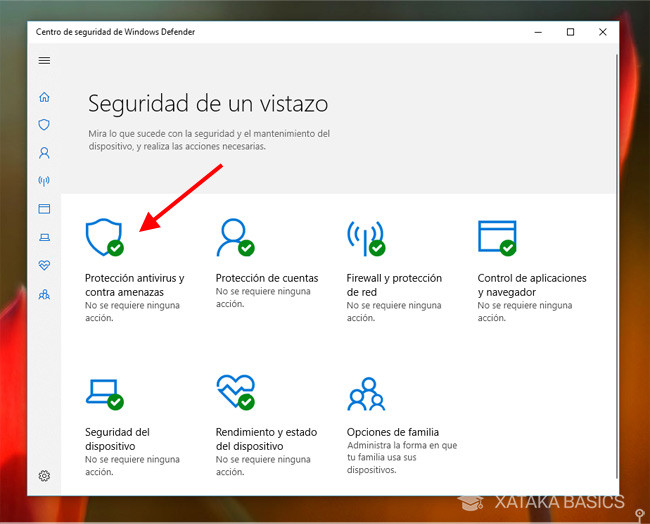The image size is (650, 524).
Task: Open the hamburger navigation menu
Action: (44, 61)
